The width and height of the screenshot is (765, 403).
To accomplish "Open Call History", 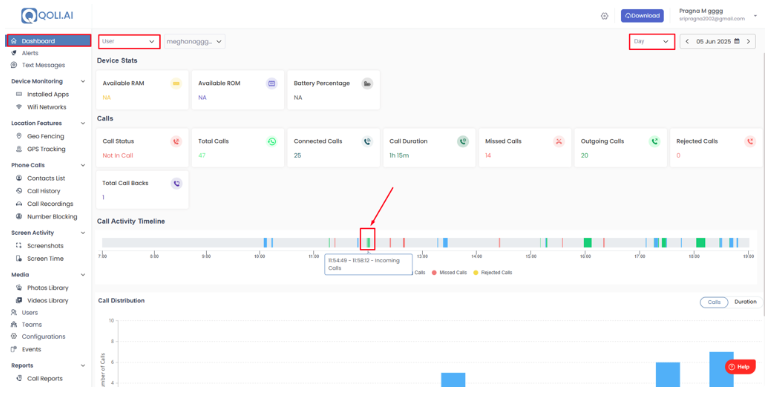I will point(43,191).
